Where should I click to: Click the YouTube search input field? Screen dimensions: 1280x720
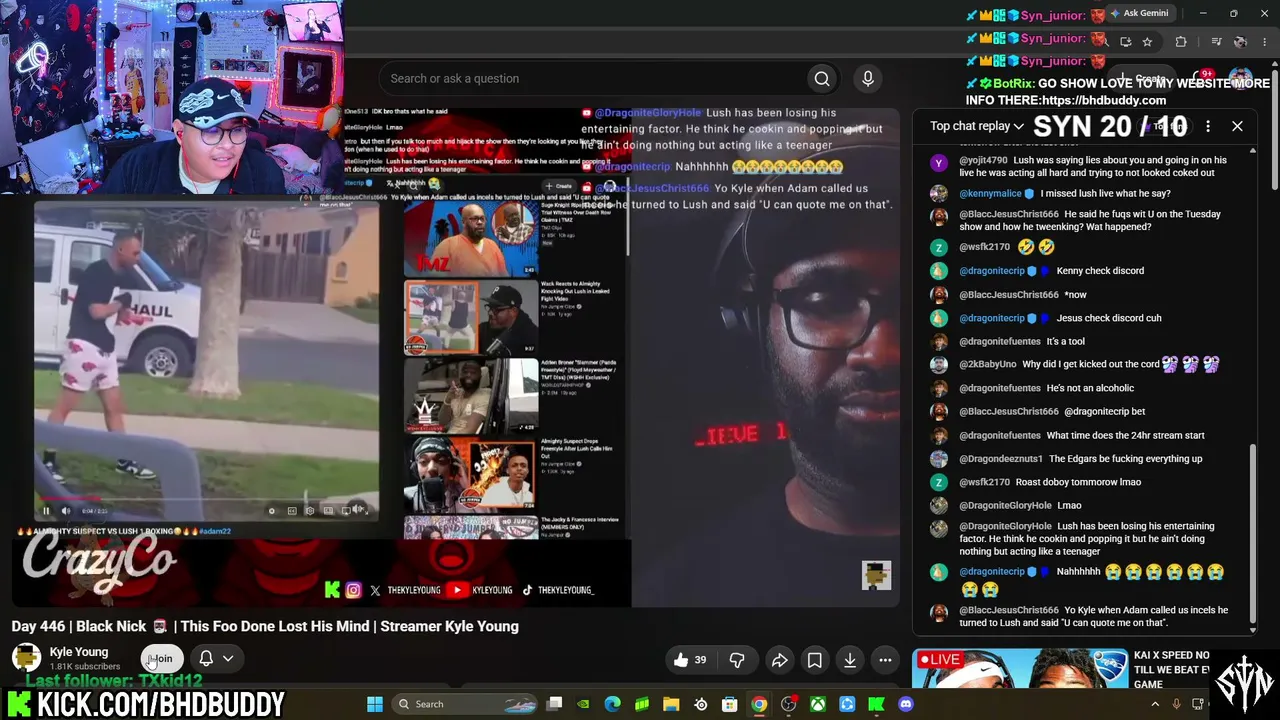(x=590, y=79)
